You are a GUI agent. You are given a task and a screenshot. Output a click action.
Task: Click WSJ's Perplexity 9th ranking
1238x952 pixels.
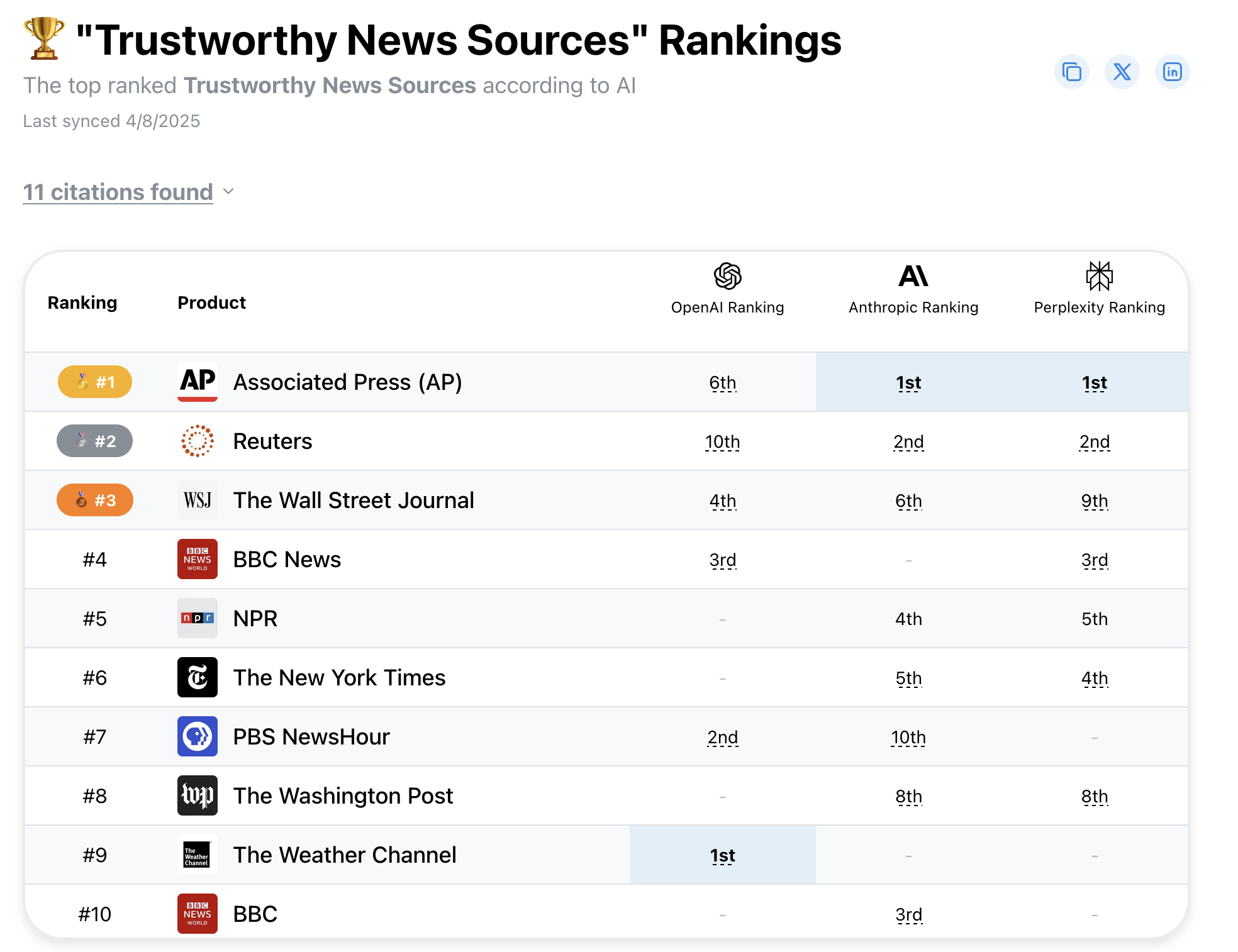(1095, 501)
